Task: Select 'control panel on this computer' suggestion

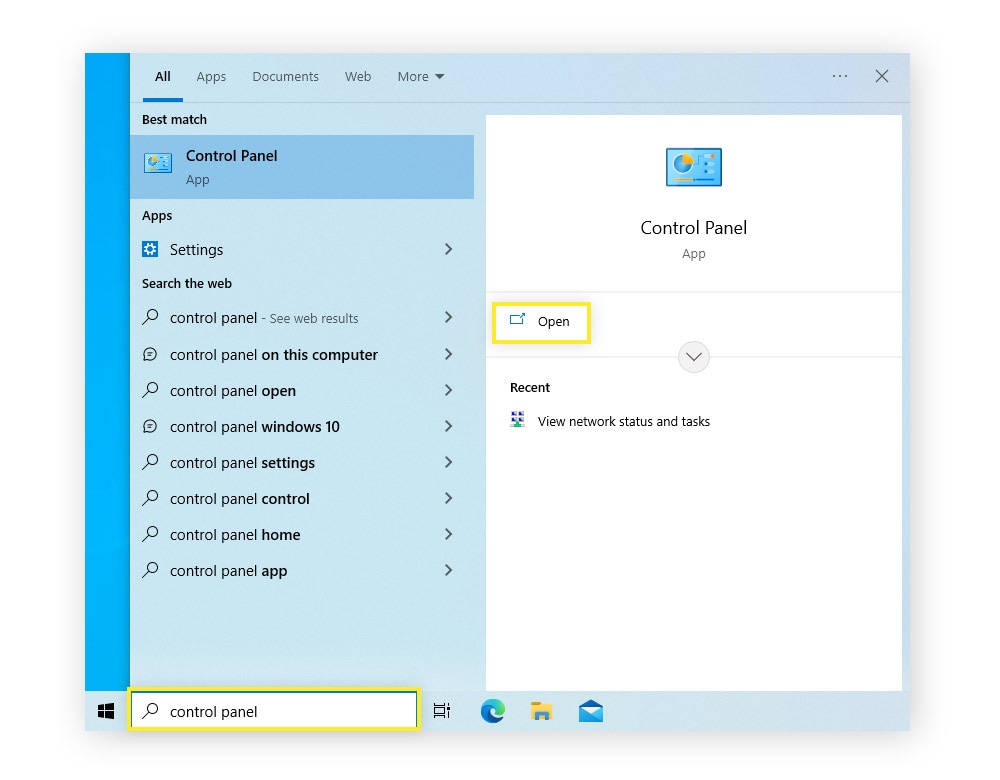Action: [302, 354]
